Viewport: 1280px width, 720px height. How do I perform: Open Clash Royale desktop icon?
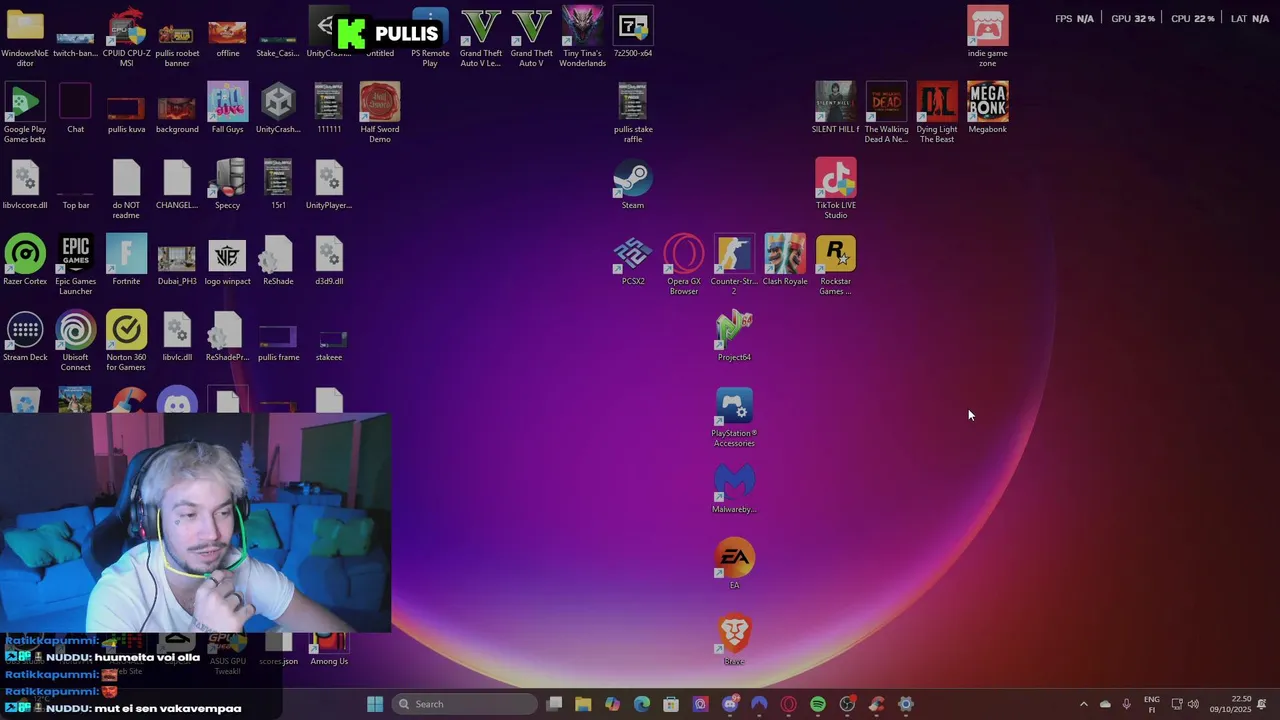[785, 260]
